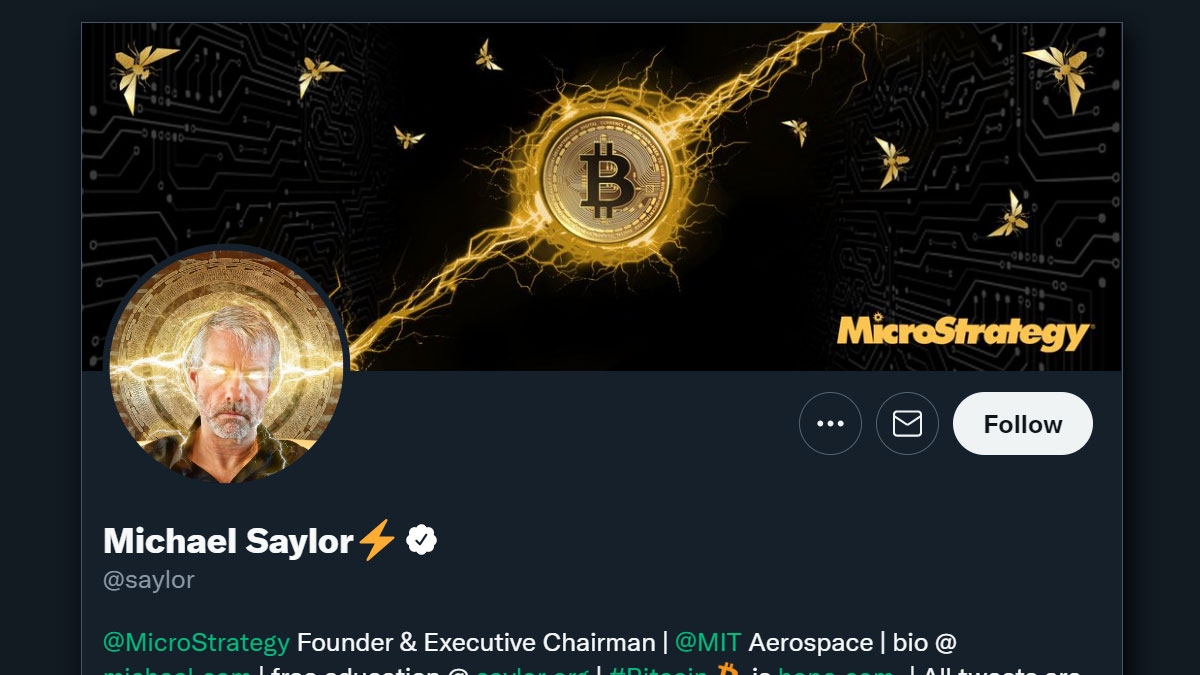Select the @saylor username handle
The height and width of the screenshot is (675, 1200).
[x=148, y=579]
